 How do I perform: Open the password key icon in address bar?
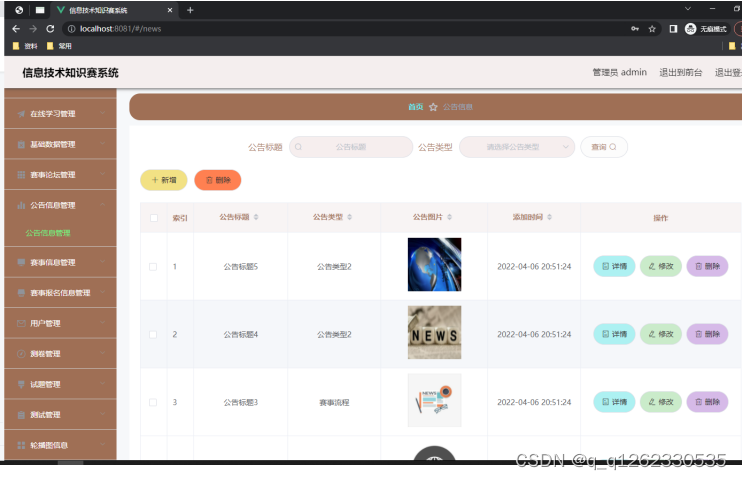(x=635, y=29)
